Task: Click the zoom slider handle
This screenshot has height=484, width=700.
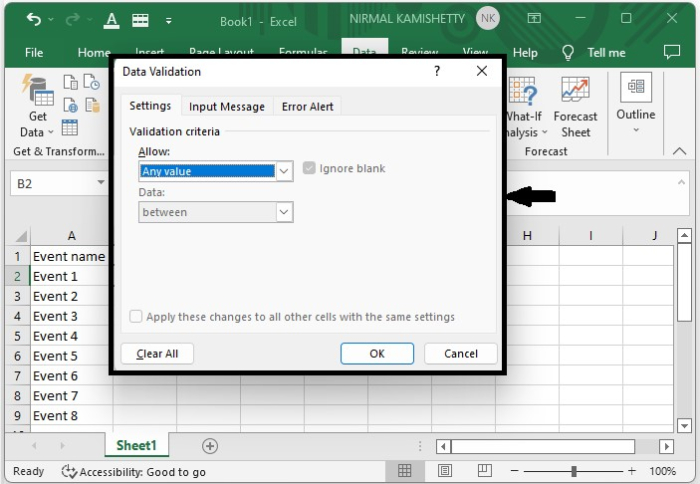Action: 574,471
